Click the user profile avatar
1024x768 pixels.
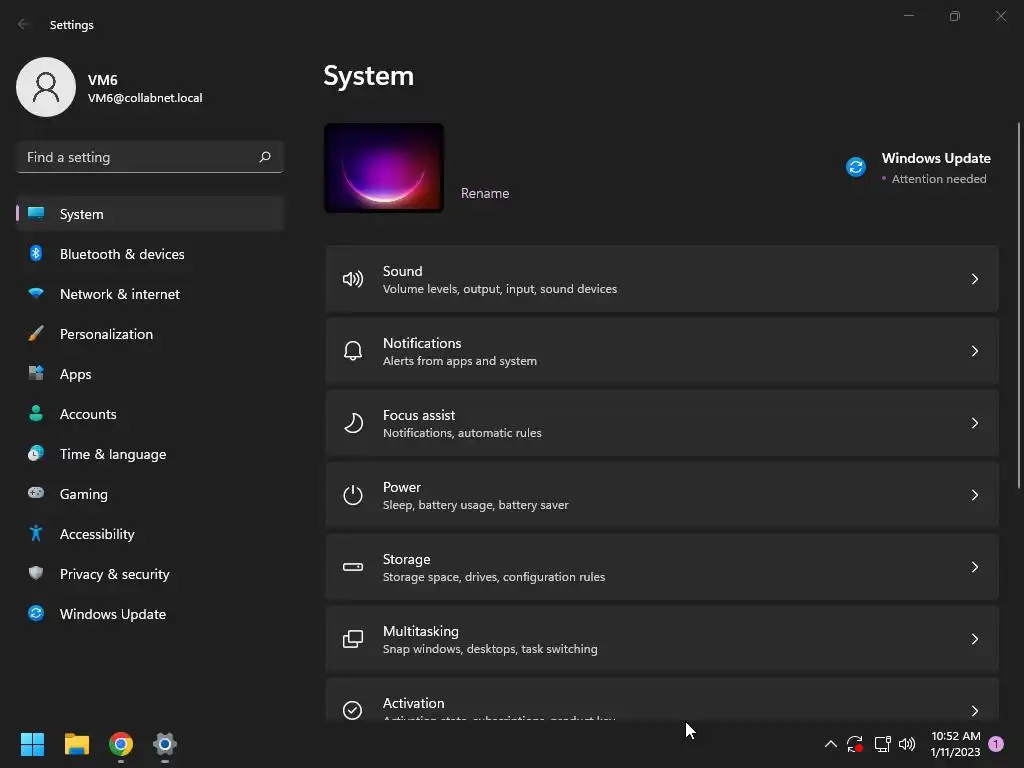(46, 87)
